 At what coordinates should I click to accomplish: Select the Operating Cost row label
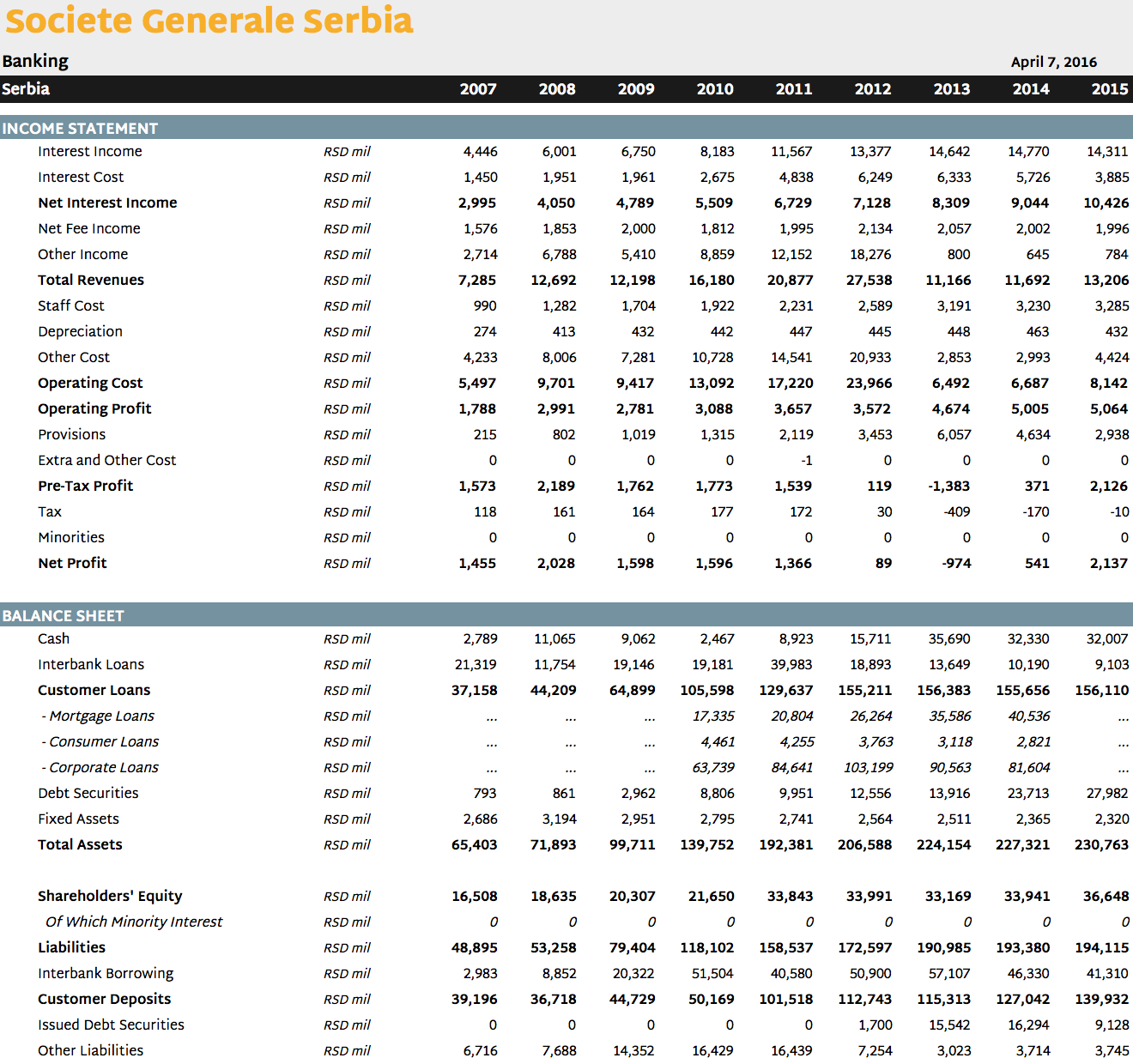[90, 384]
